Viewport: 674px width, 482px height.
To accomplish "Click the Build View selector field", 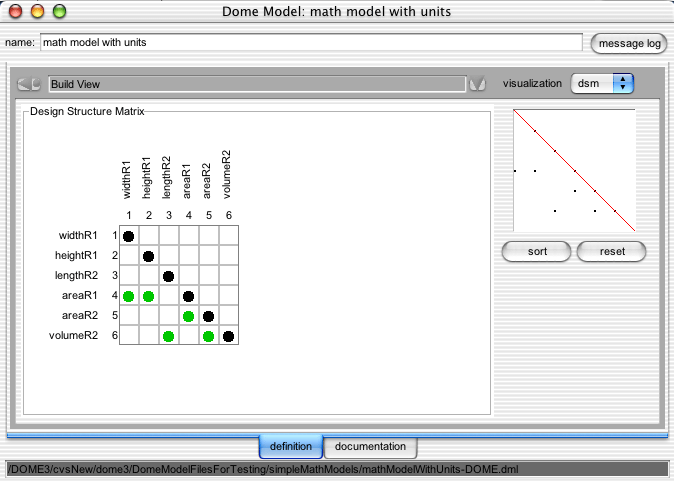I will coord(257,84).
